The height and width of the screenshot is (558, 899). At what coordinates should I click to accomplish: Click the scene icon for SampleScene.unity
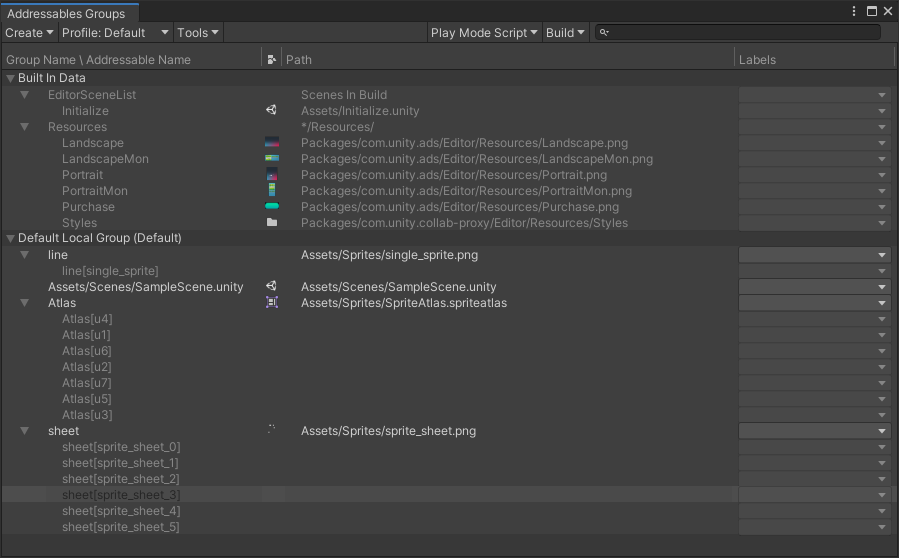(x=271, y=287)
